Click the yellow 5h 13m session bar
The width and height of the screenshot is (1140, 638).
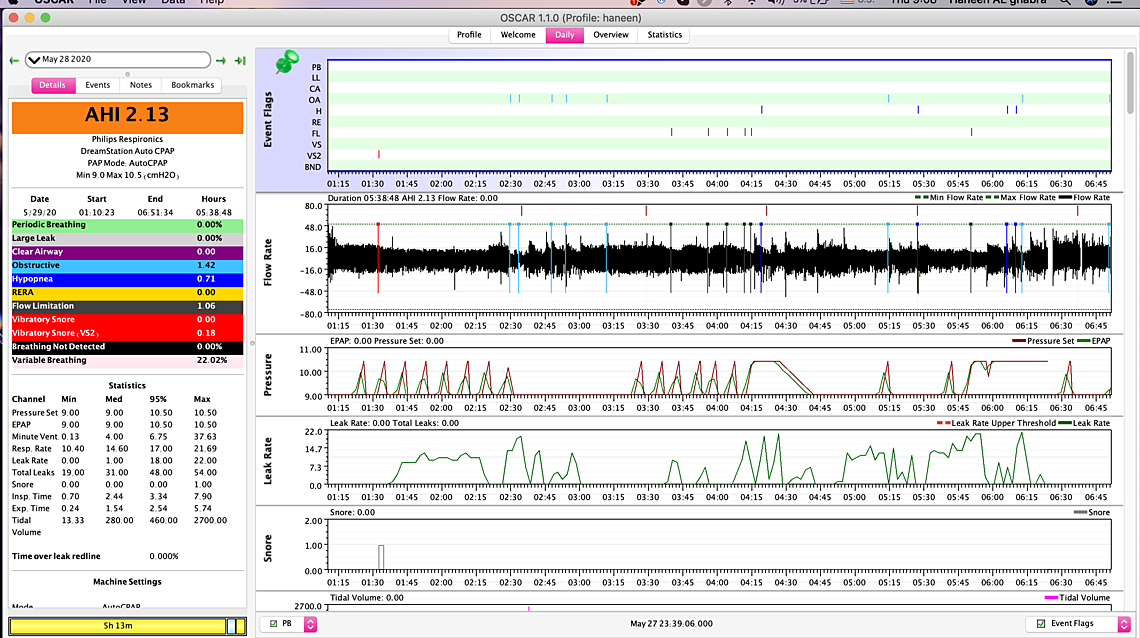120,626
